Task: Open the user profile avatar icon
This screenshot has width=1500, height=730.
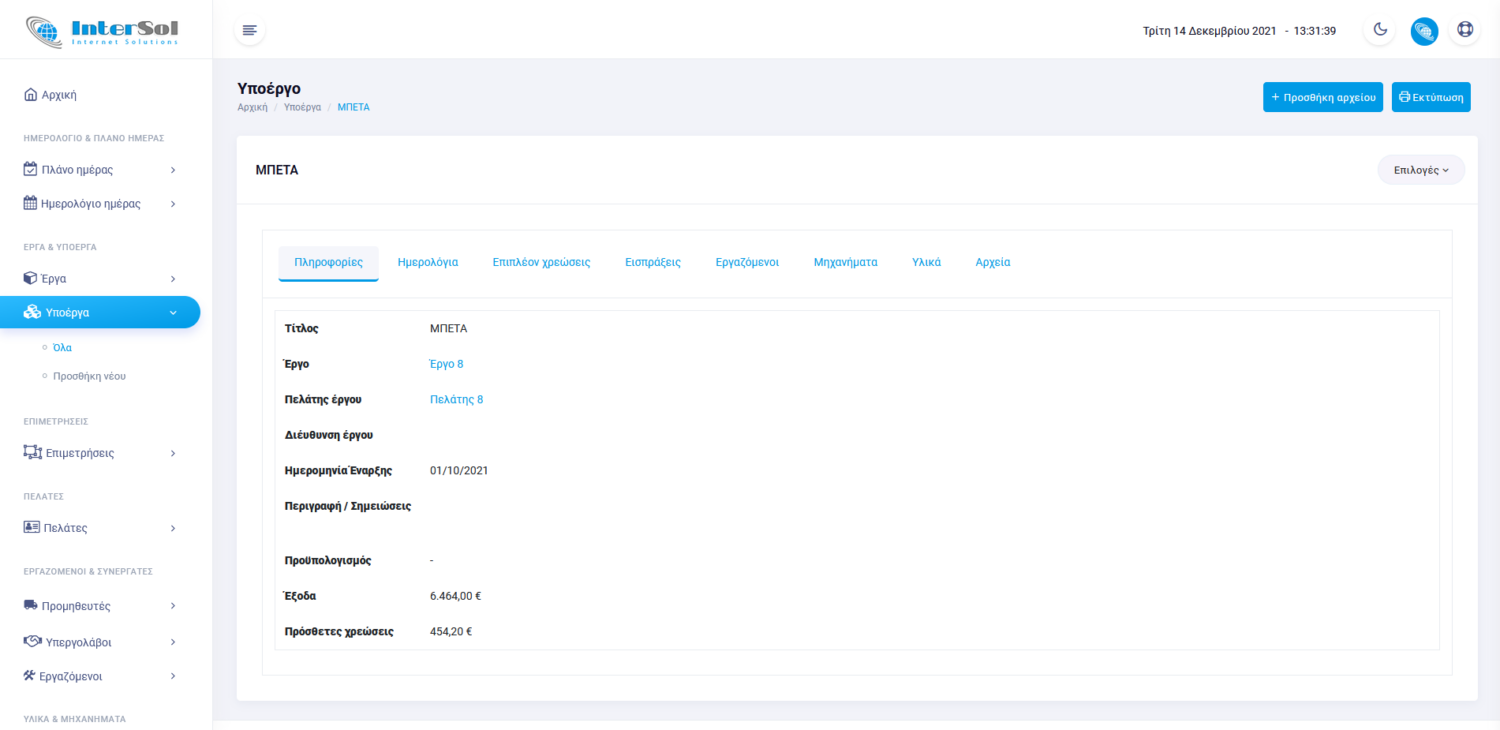Action: [x=1424, y=31]
